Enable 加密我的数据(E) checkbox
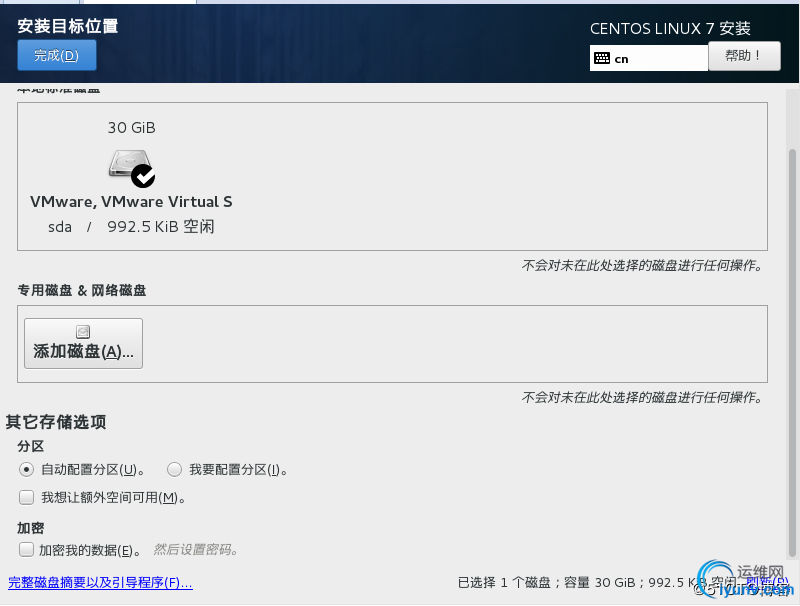Screen dimensions: 800x606 pos(27,549)
